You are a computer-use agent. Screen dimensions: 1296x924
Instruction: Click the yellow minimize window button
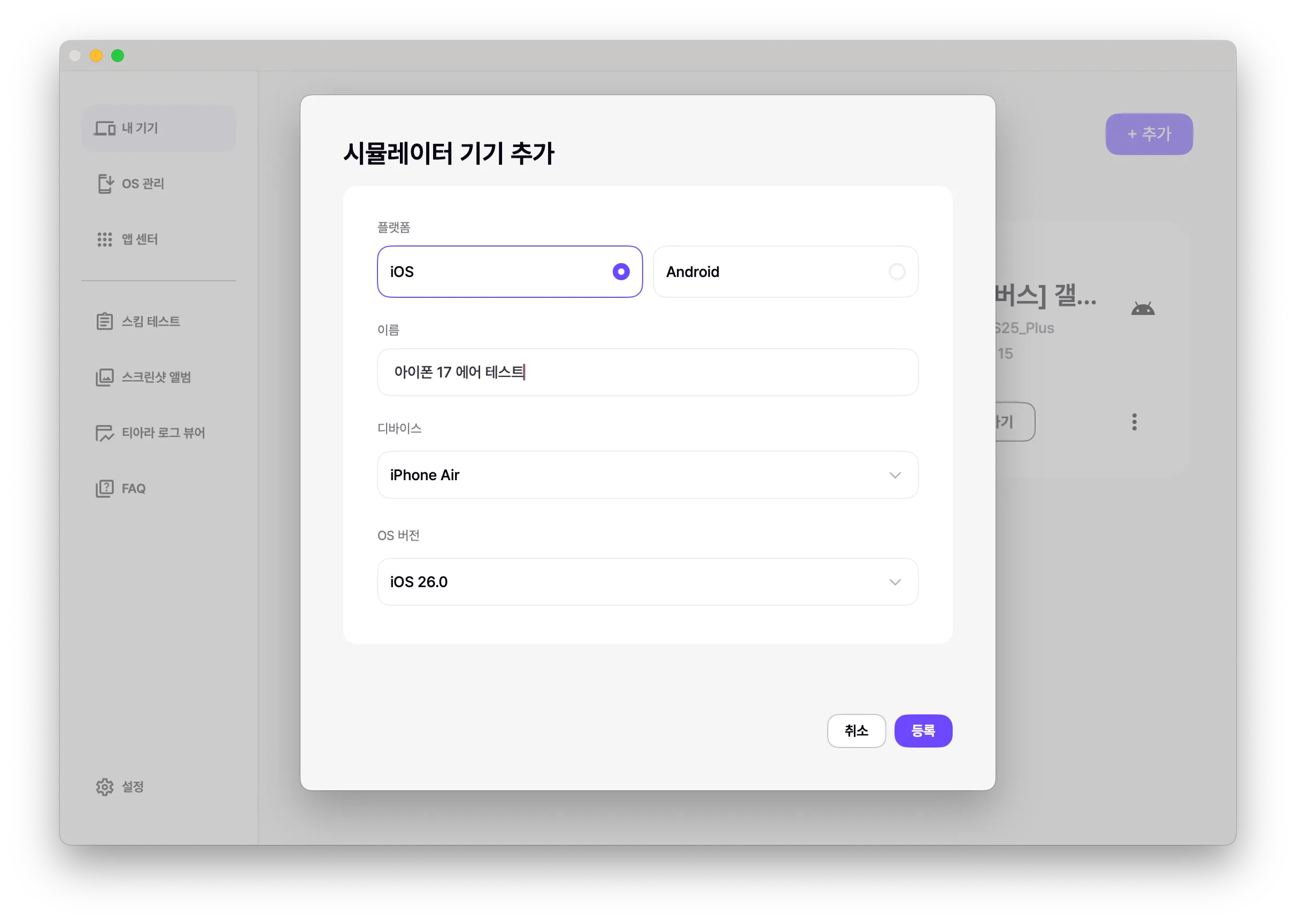[96, 56]
